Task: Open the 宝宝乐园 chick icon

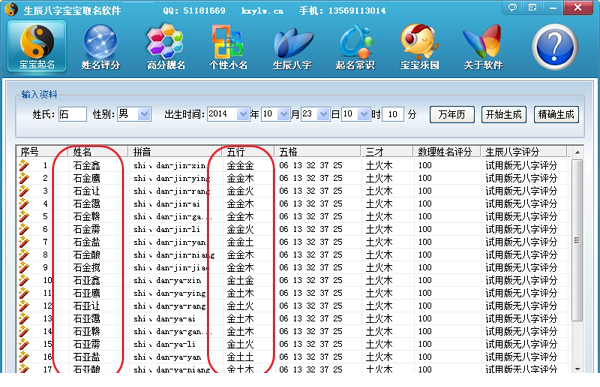Action: pyautogui.click(x=419, y=47)
